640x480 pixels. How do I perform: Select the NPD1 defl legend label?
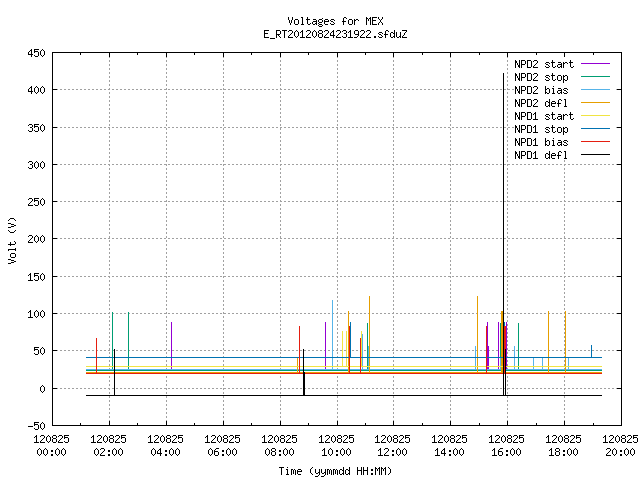pyautogui.click(x=541, y=155)
